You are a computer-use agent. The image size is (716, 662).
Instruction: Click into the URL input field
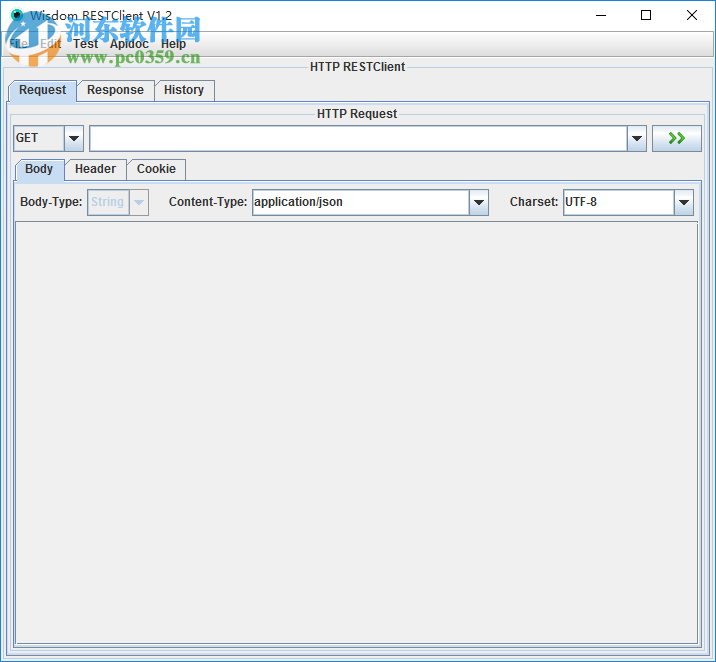coord(358,138)
